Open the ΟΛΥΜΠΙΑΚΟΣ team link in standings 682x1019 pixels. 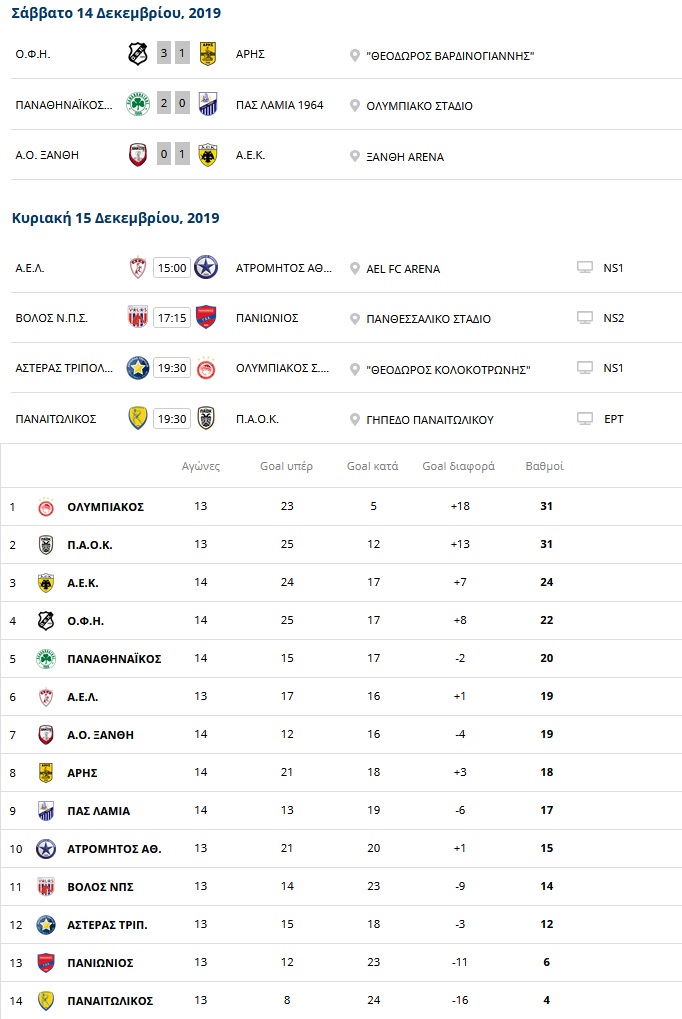click(x=105, y=507)
